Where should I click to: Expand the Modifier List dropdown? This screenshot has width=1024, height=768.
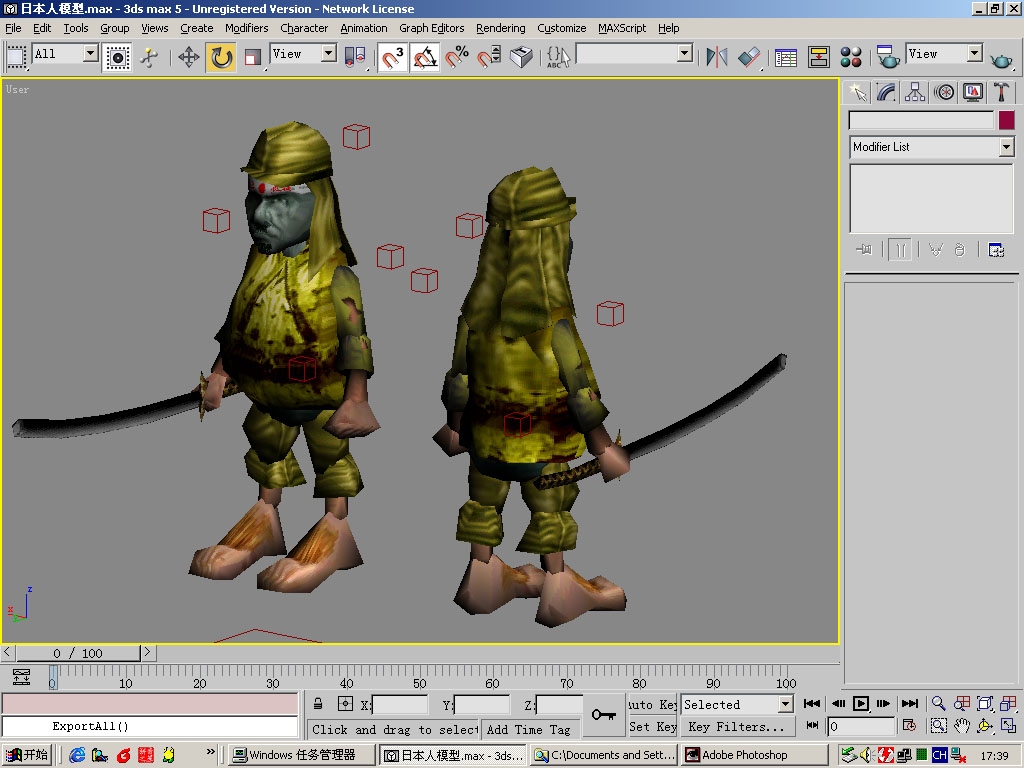(x=1006, y=147)
